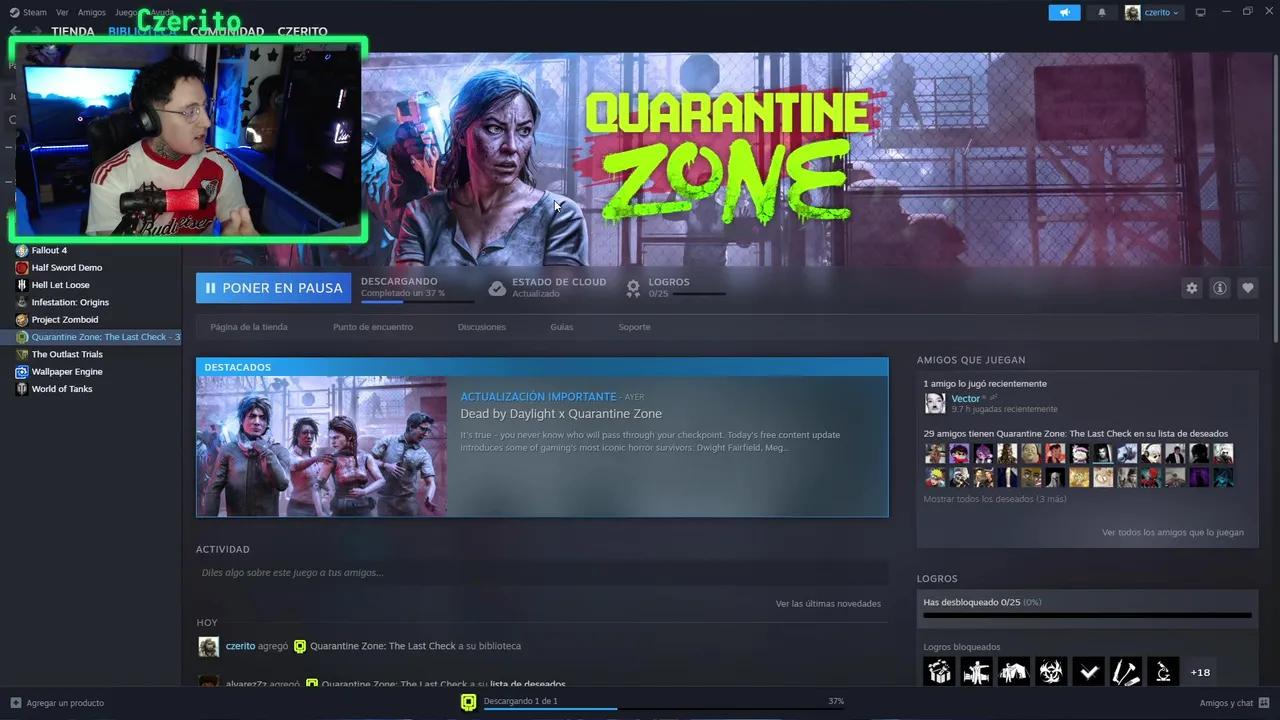Viewport: 1280px width, 720px height.
Task: Open game settings gear icon
Action: 1191,288
